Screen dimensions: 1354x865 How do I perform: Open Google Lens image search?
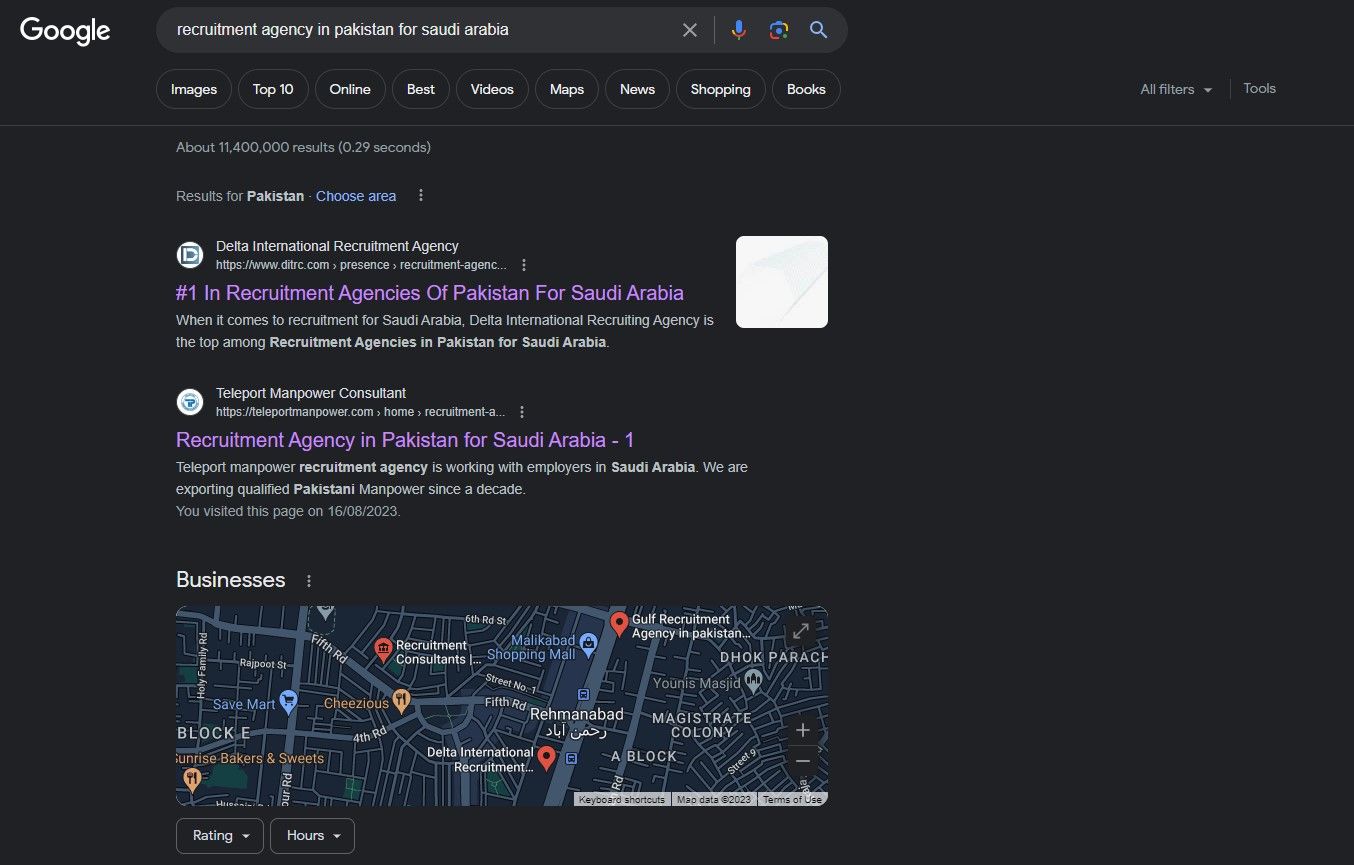[x=778, y=30]
